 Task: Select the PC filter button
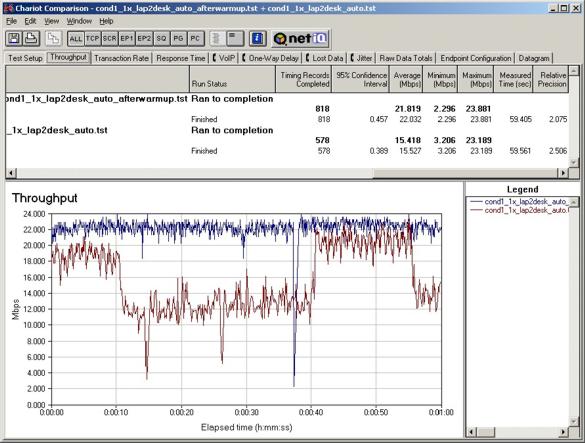[x=195, y=38]
